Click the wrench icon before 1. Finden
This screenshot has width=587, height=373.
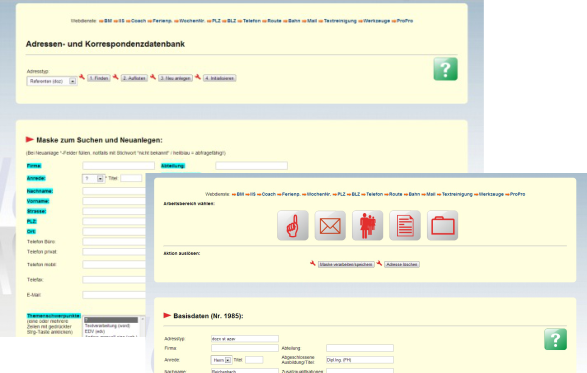[82, 77]
